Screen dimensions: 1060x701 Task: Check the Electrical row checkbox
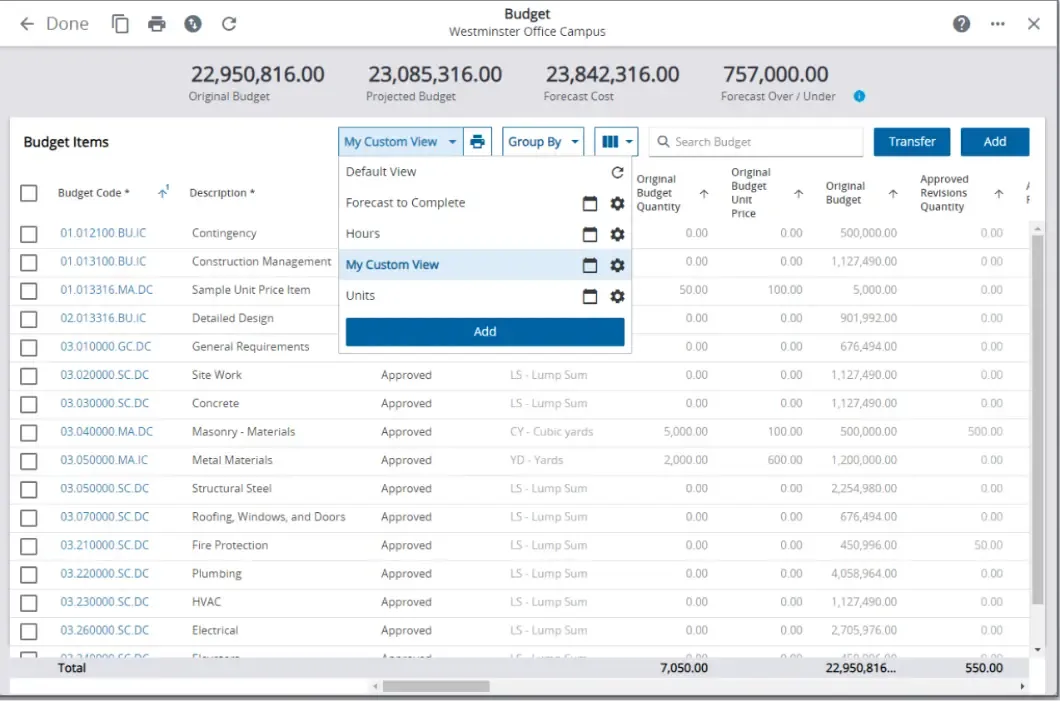coord(28,631)
